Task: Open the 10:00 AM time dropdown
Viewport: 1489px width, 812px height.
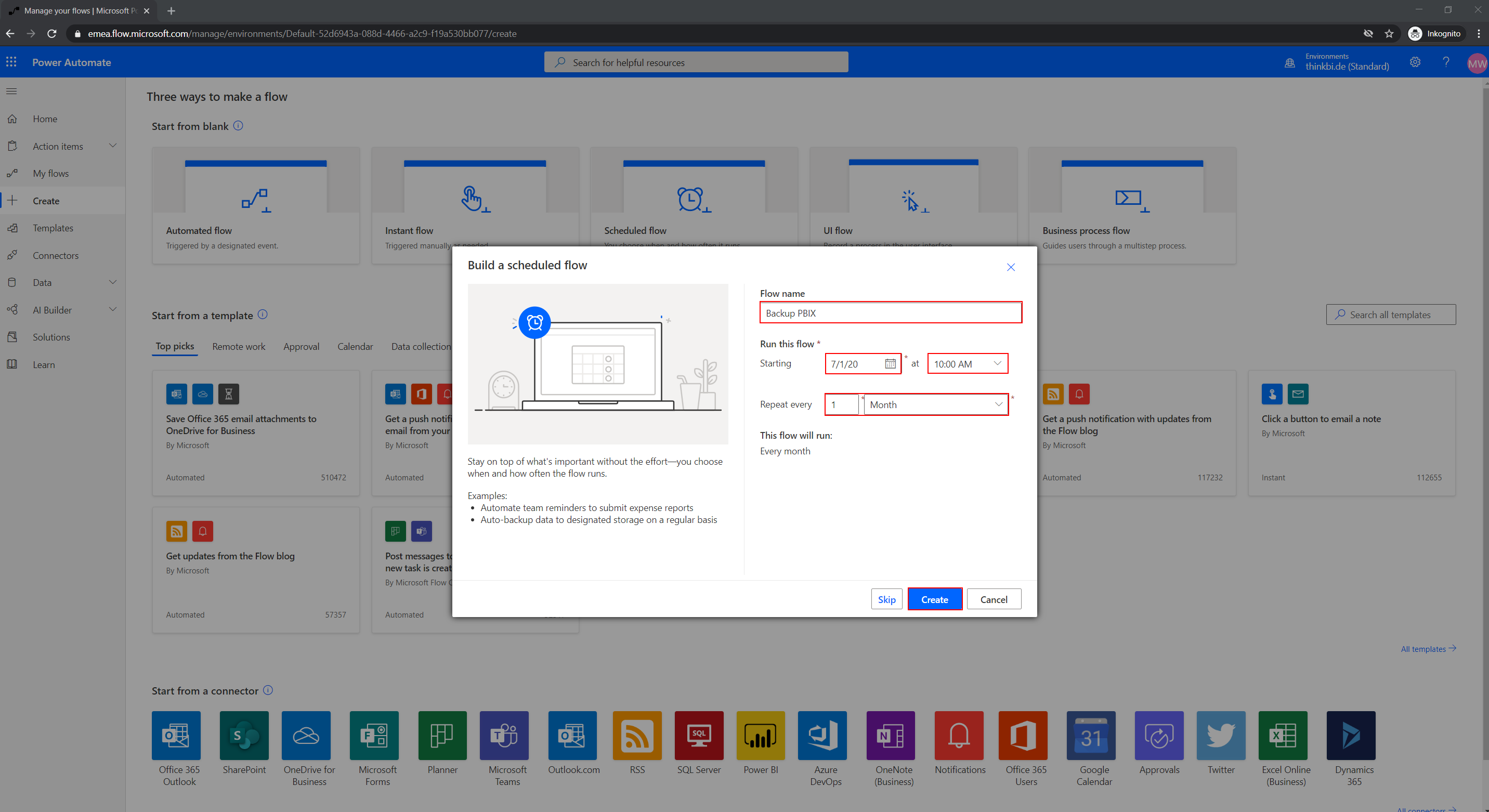Action: click(x=968, y=363)
